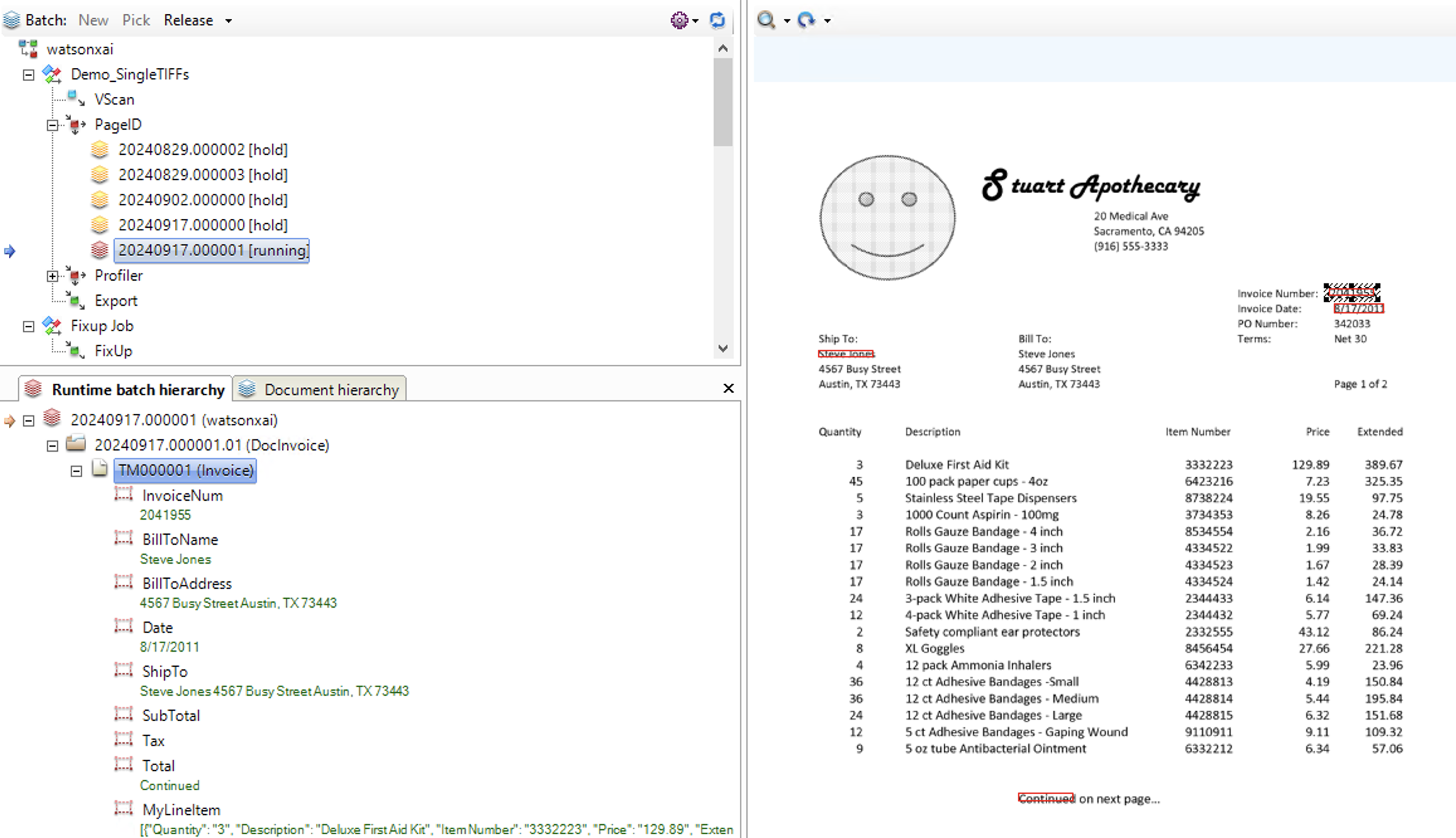Screen dimensions: 1456x838
Task: Click the ShipTo field icon
Action: pyautogui.click(x=123, y=671)
